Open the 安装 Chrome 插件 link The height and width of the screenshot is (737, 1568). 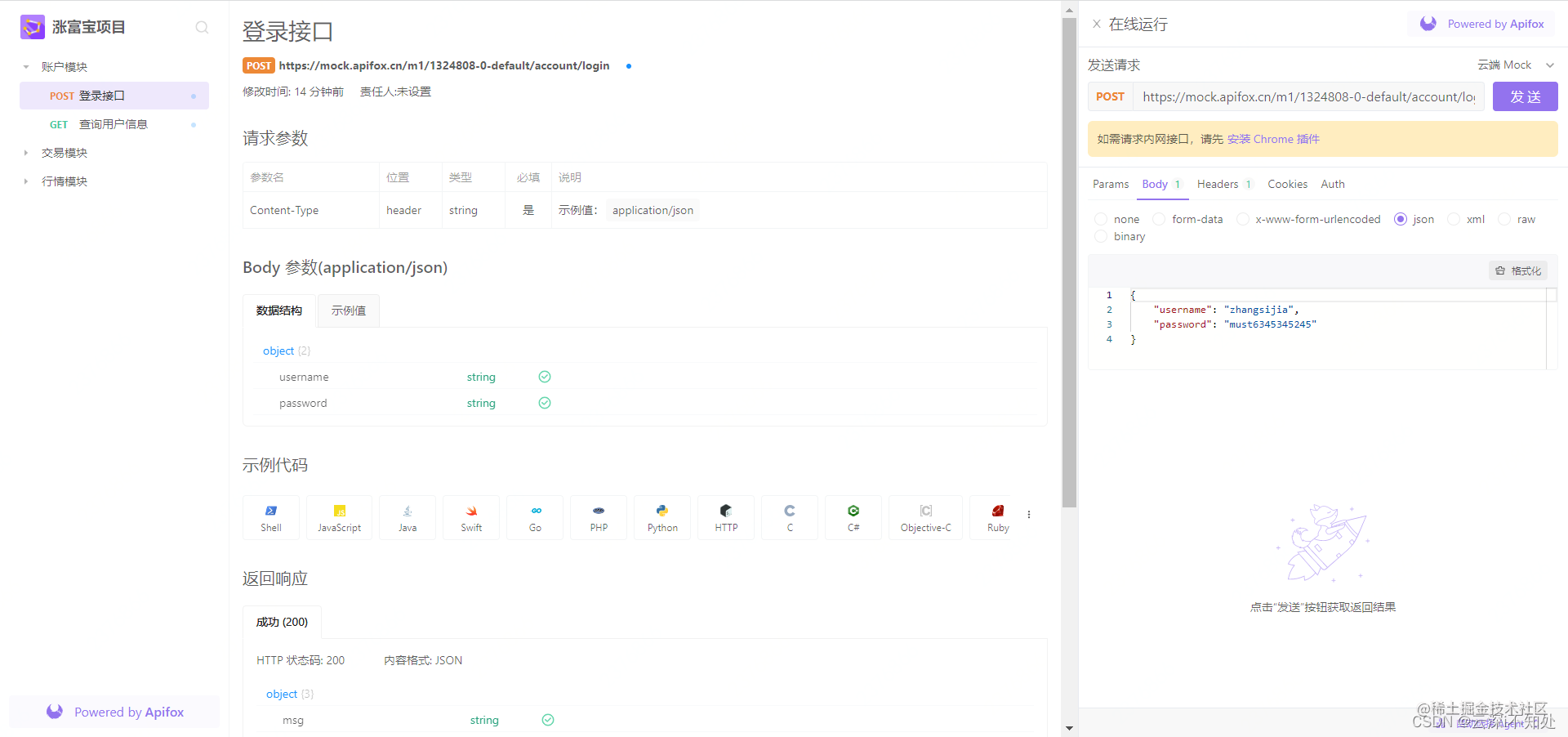click(x=1273, y=139)
